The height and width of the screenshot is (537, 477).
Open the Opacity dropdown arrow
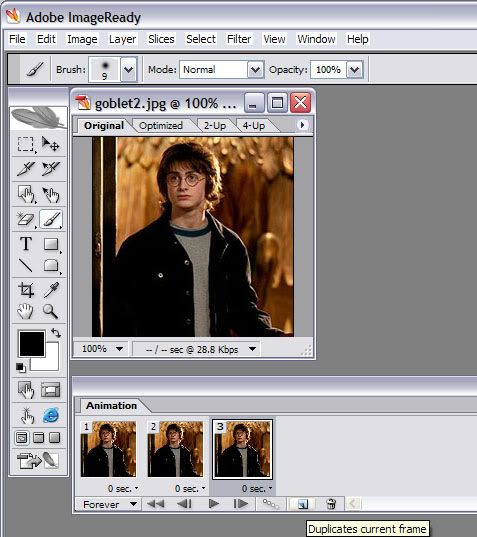pyautogui.click(x=354, y=70)
